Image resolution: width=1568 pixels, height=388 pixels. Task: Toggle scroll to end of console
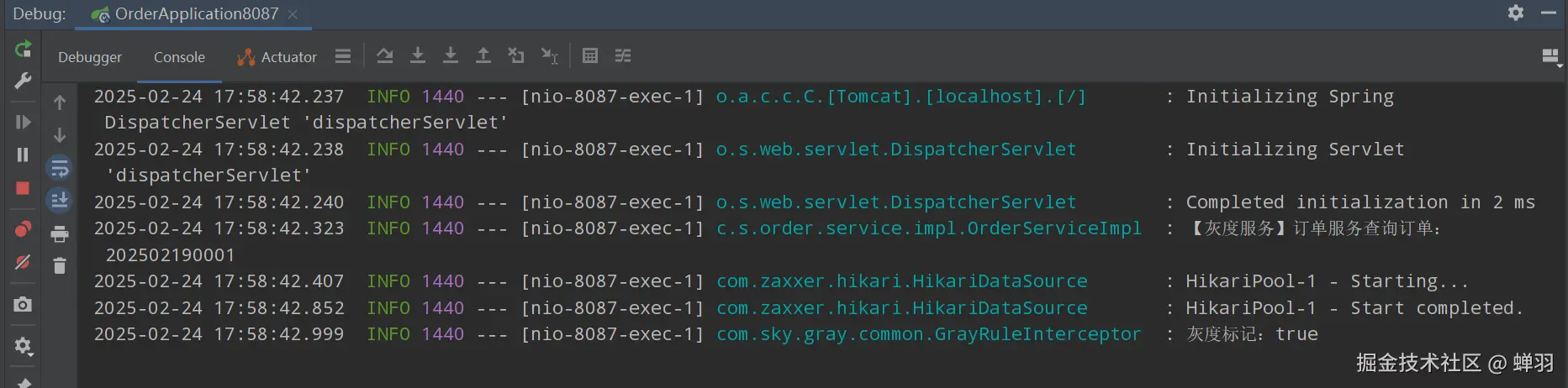pos(60,201)
